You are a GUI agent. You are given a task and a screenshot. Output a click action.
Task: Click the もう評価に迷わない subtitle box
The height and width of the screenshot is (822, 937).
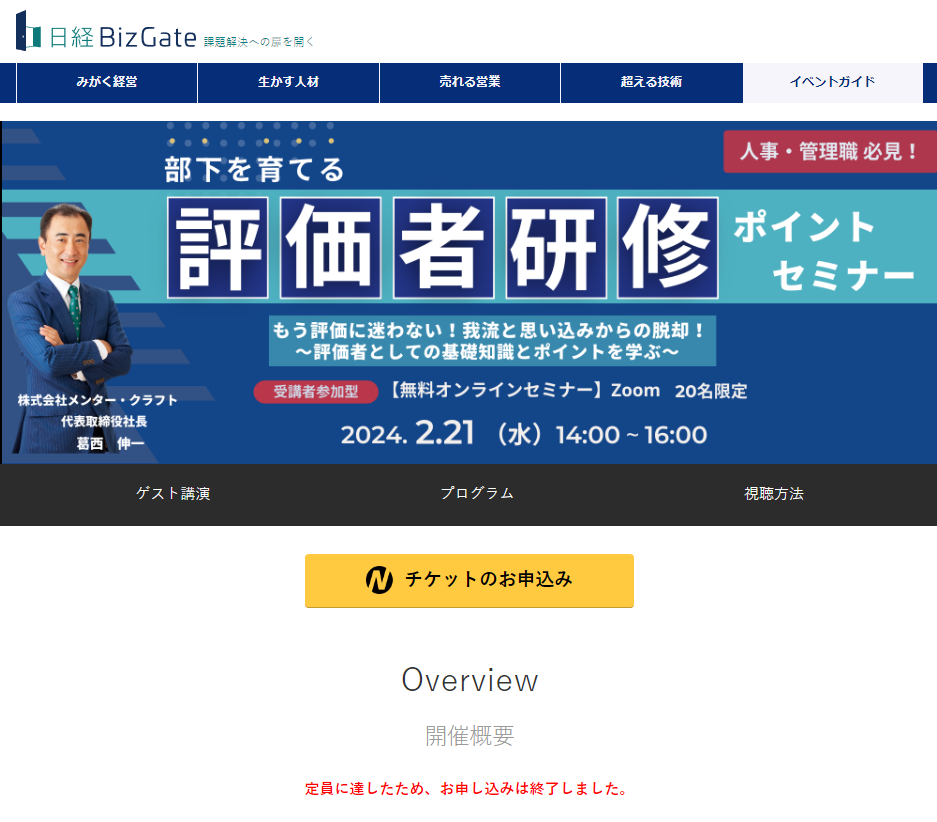coord(492,341)
